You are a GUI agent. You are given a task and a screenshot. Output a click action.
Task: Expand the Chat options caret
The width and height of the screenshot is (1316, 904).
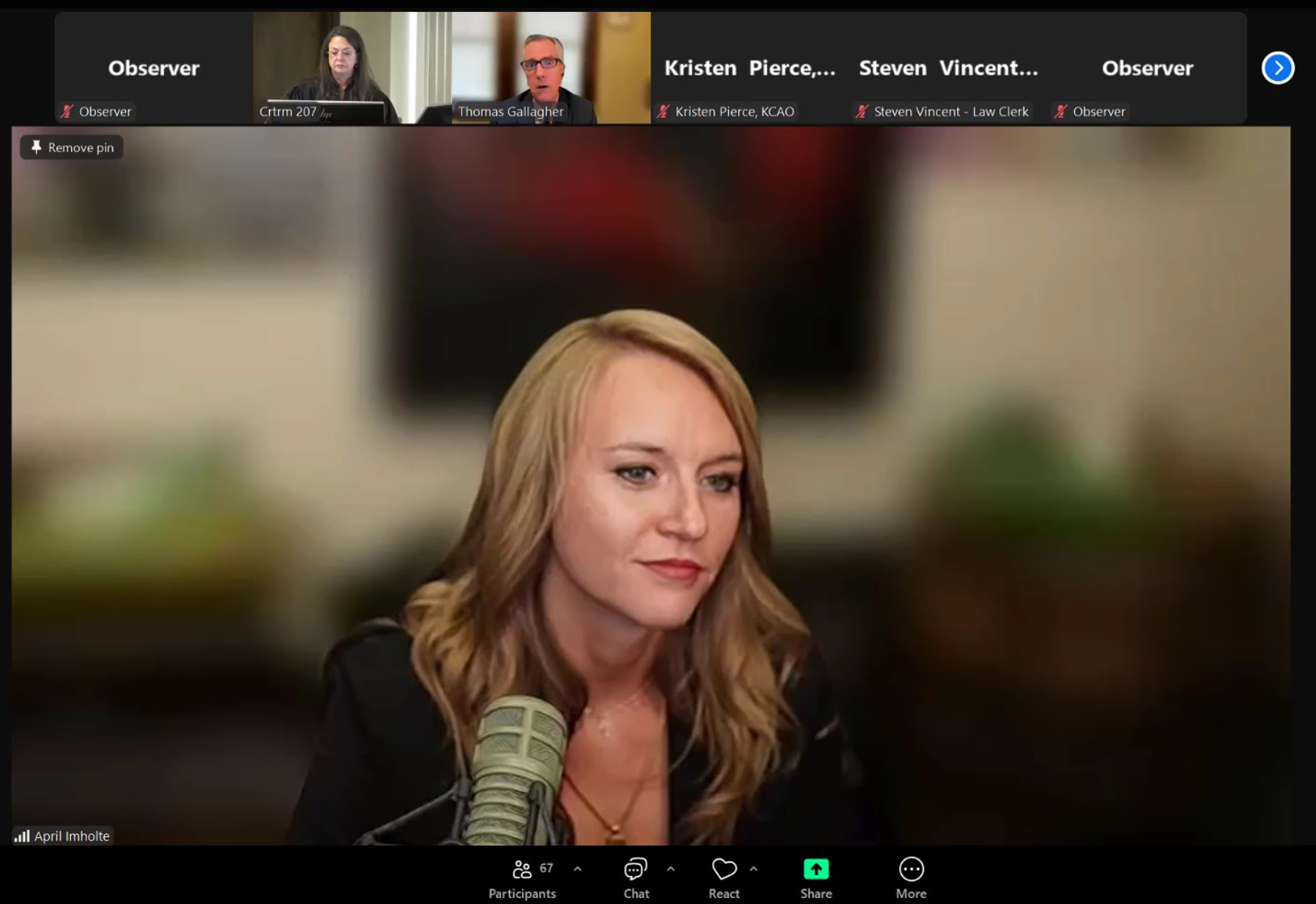(671, 869)
